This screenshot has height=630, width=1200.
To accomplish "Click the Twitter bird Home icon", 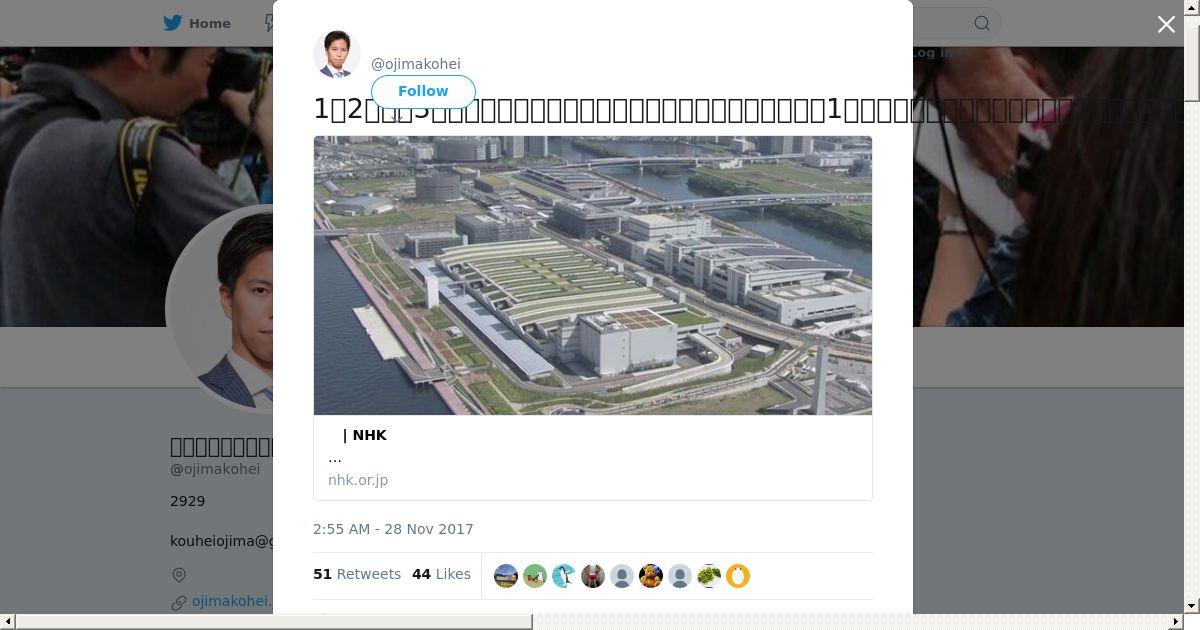I will click(197, 23).
